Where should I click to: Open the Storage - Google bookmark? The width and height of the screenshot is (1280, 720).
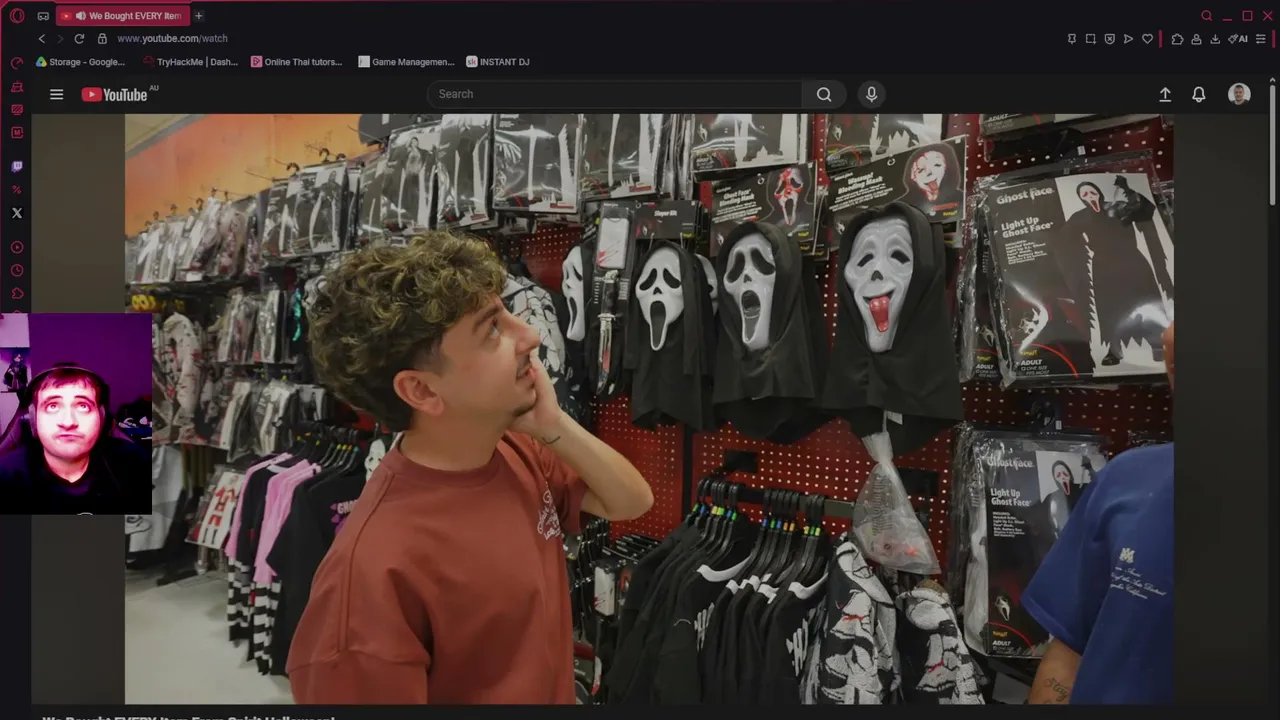(x=80, y=62)
